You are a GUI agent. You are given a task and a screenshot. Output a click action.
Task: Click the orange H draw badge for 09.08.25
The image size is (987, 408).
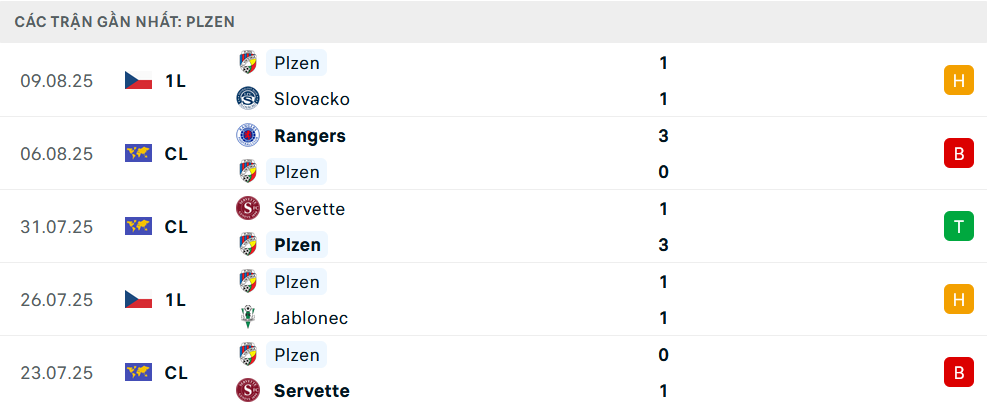point(958,81)
